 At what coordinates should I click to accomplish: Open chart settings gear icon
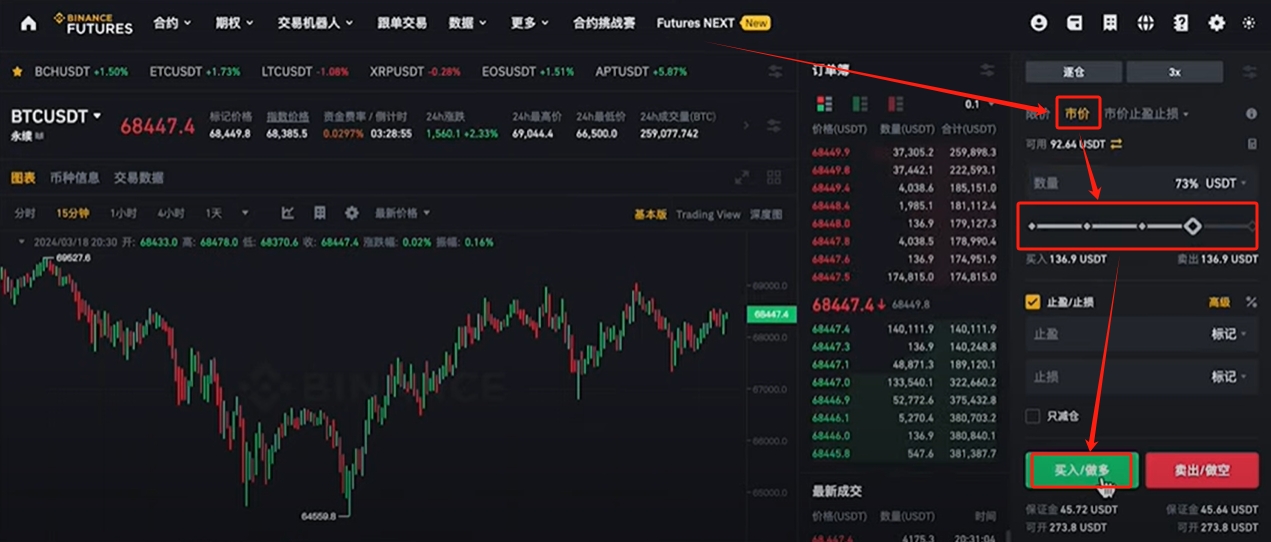pyautogui.click(x=352, y=213)
